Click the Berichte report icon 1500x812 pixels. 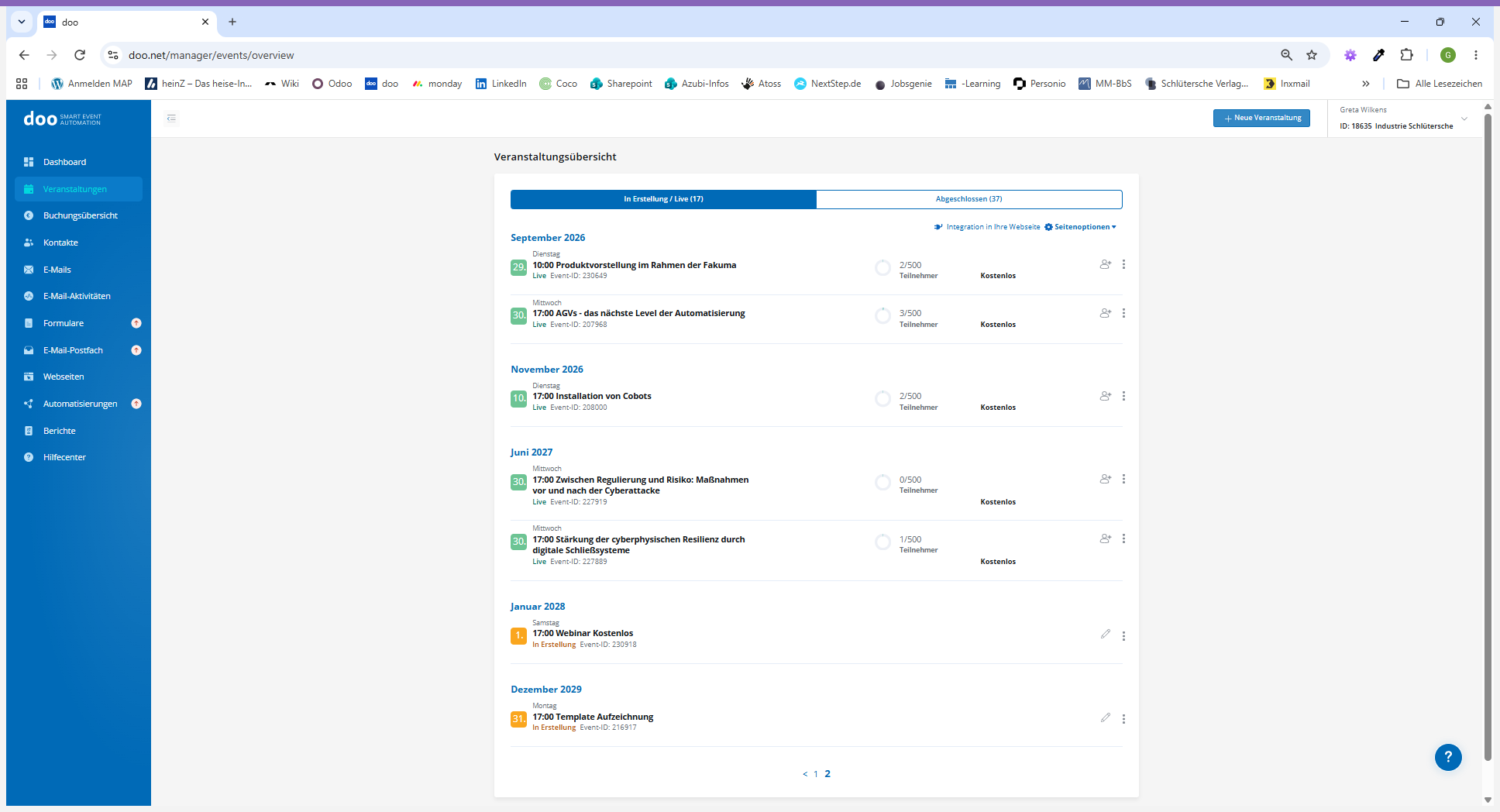click(x=29, y=431)
